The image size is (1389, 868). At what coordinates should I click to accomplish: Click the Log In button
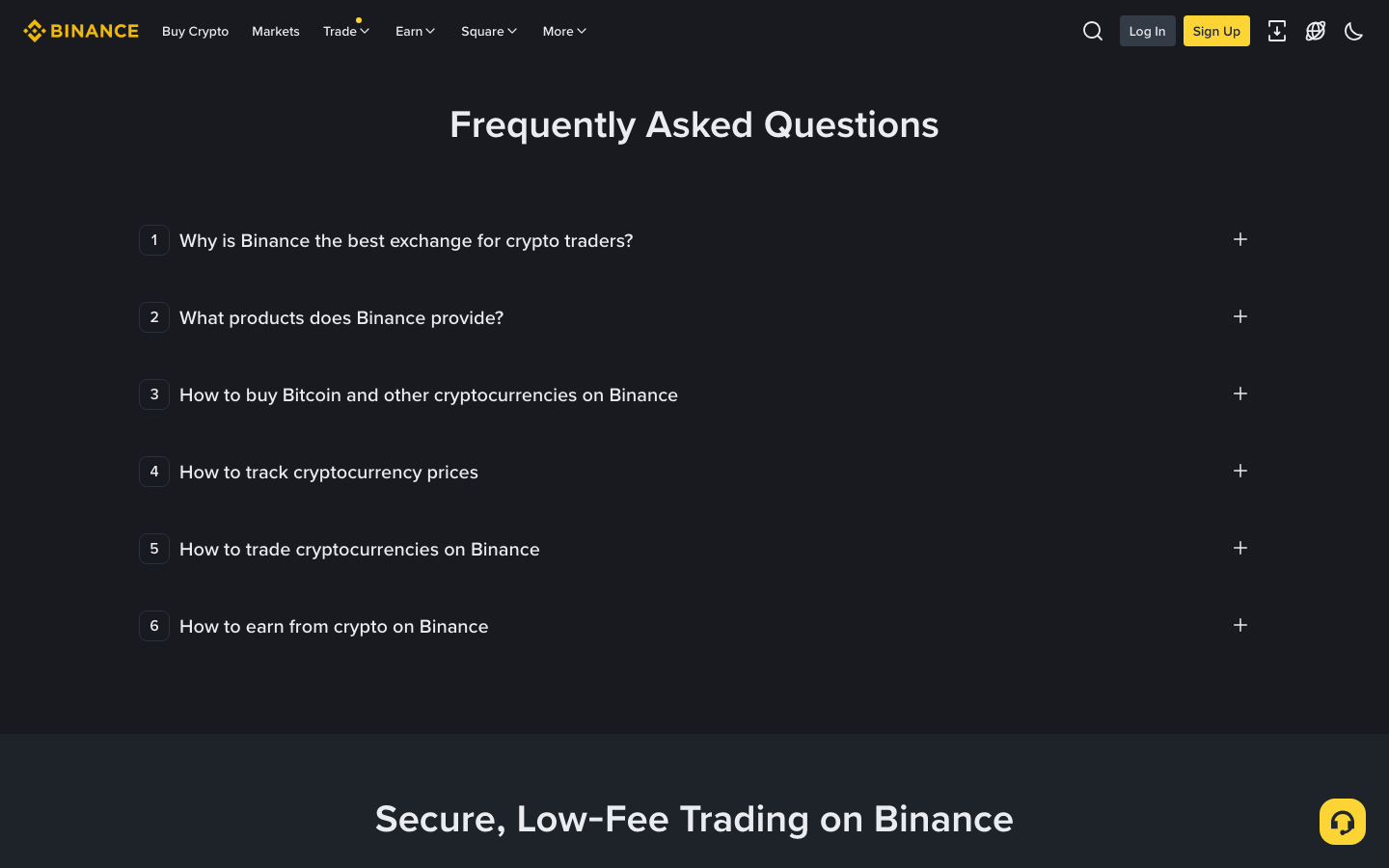[x=1147, y=31]
